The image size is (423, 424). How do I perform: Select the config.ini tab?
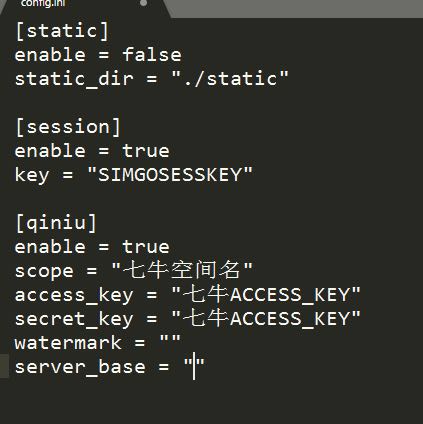(x=82, y=7)
